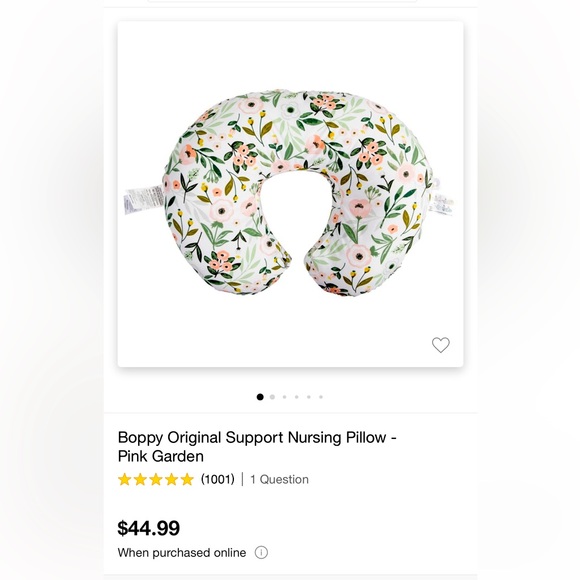The image size is (580, 580).
Task: View the (1001) reviews count
Action: coord(218,479)
